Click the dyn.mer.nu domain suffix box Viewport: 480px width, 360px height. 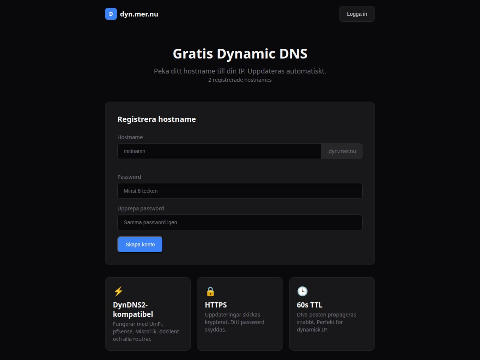342,151
